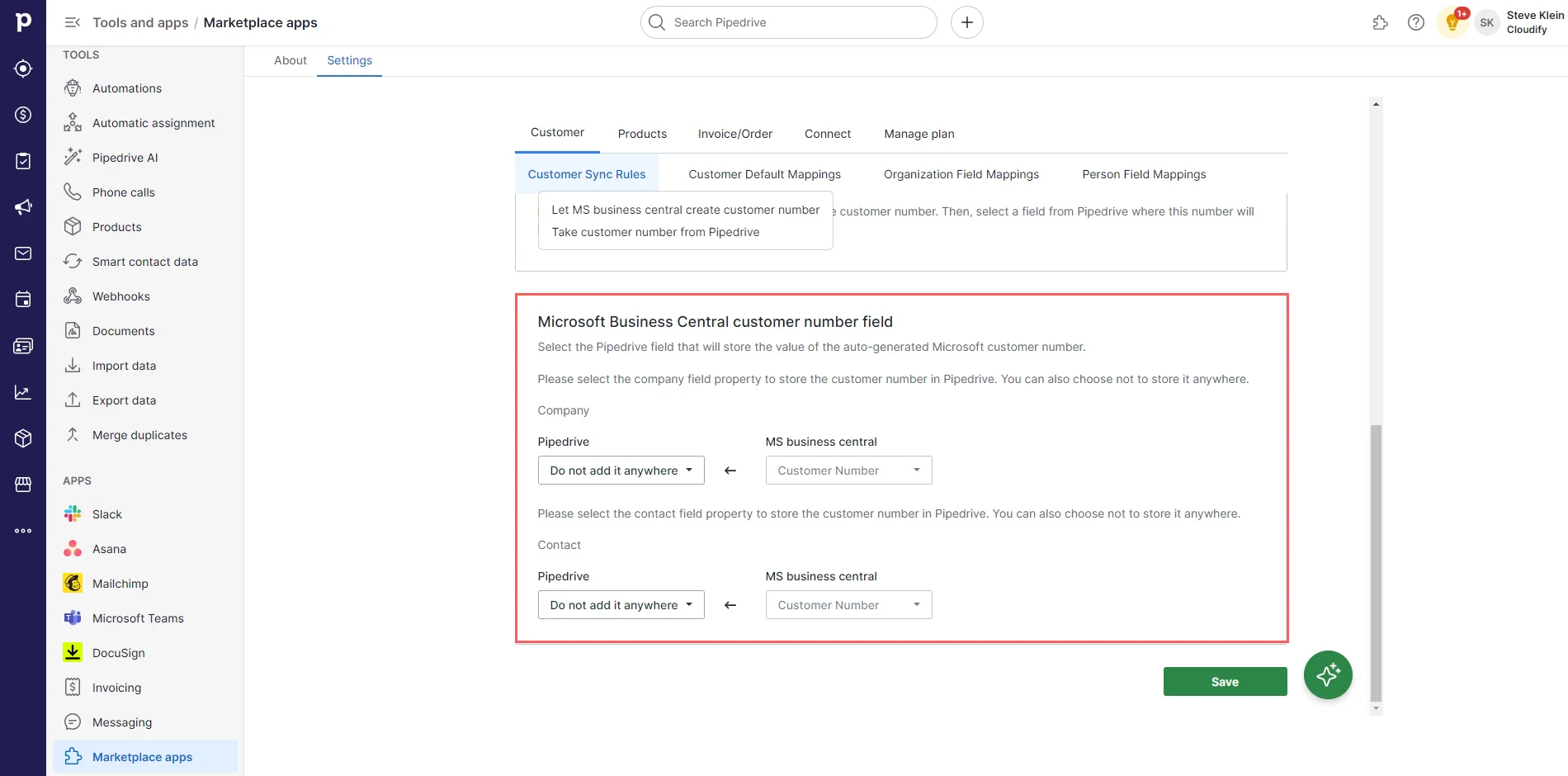Screen dimensions: 1568x776
Task: Open Insights chart icon in rail
Action: coord(23,392)
